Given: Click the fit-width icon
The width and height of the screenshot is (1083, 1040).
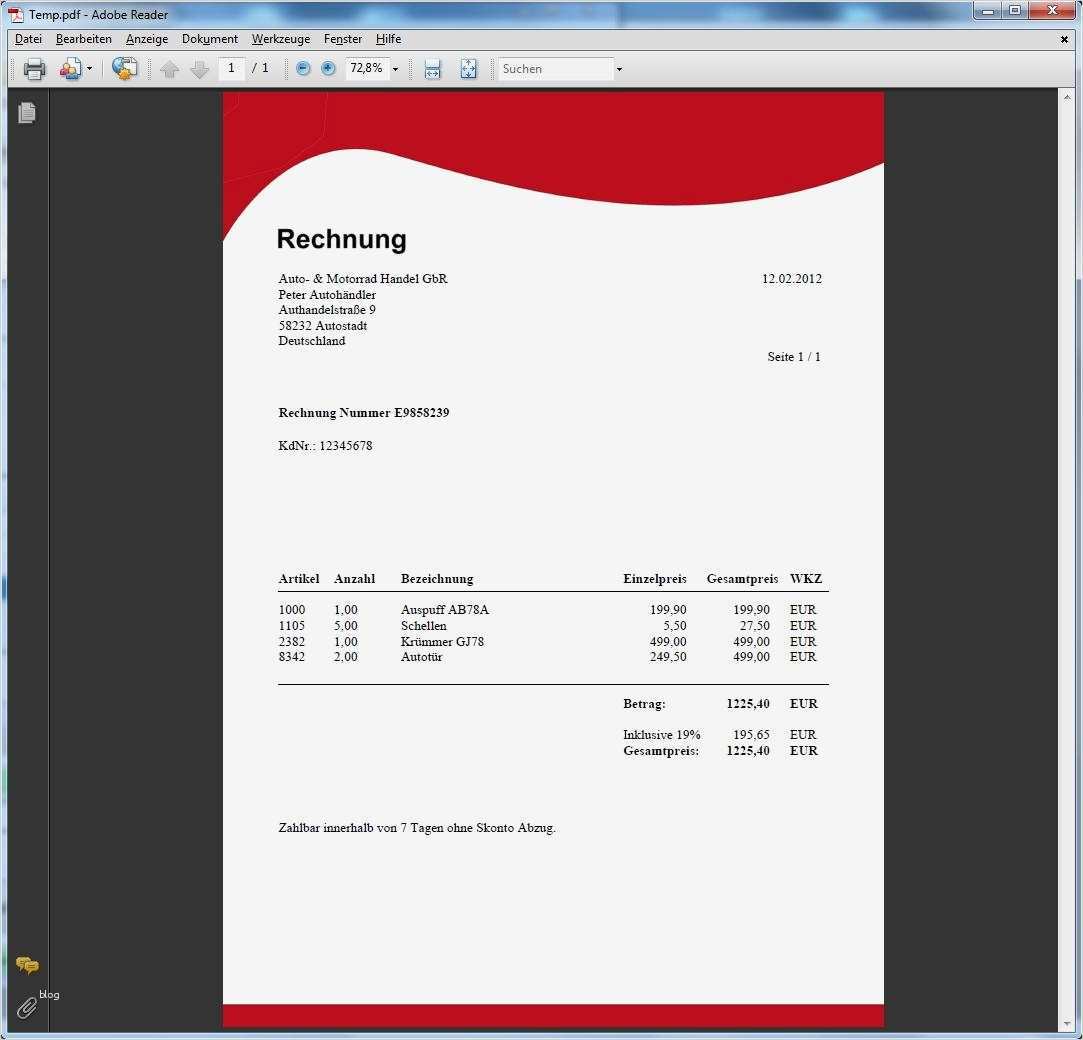Looking at the screenshot, I should pos(433,68).
